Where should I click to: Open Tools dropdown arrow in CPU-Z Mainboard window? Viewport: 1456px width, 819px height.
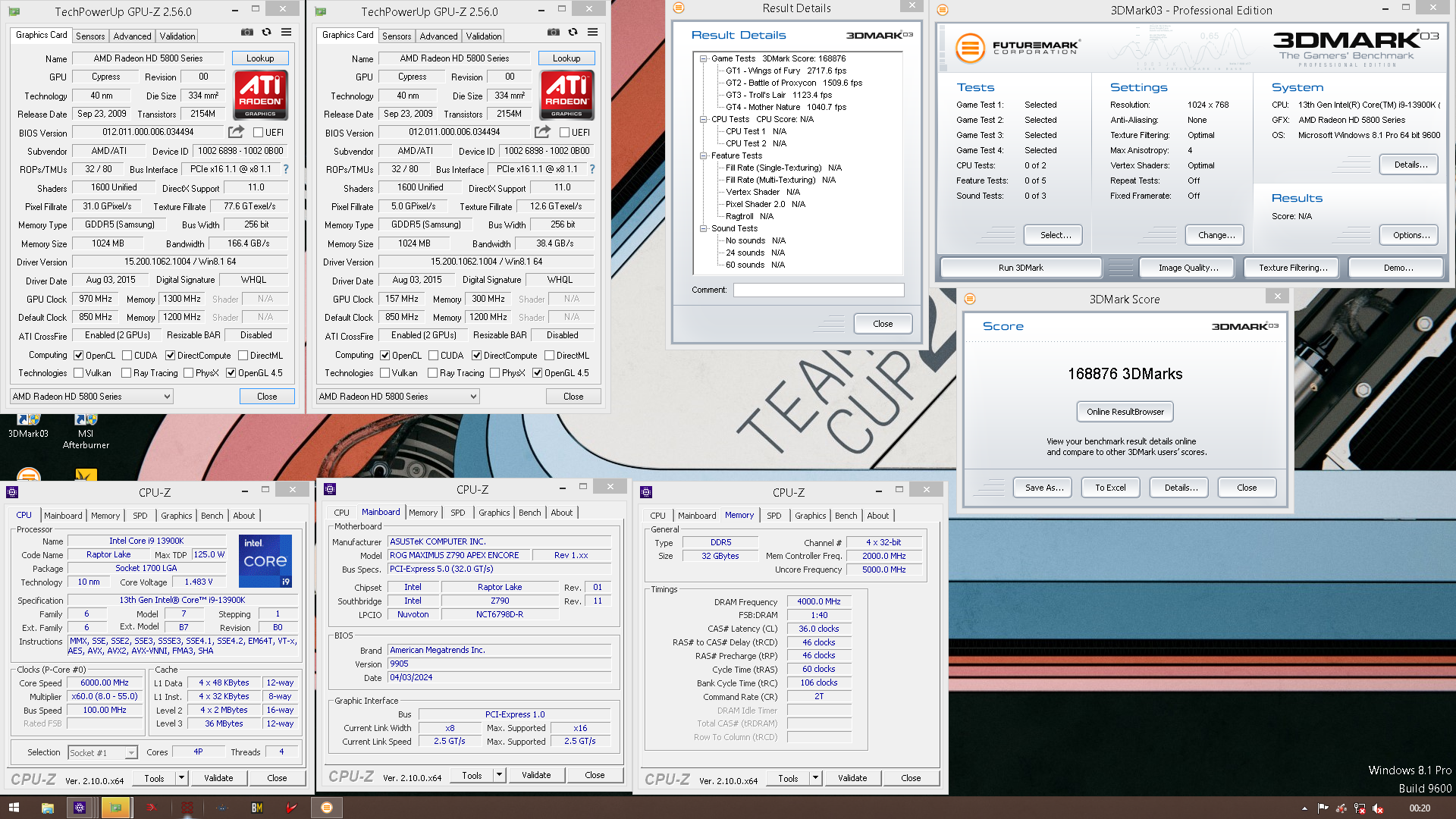point(499,774)
